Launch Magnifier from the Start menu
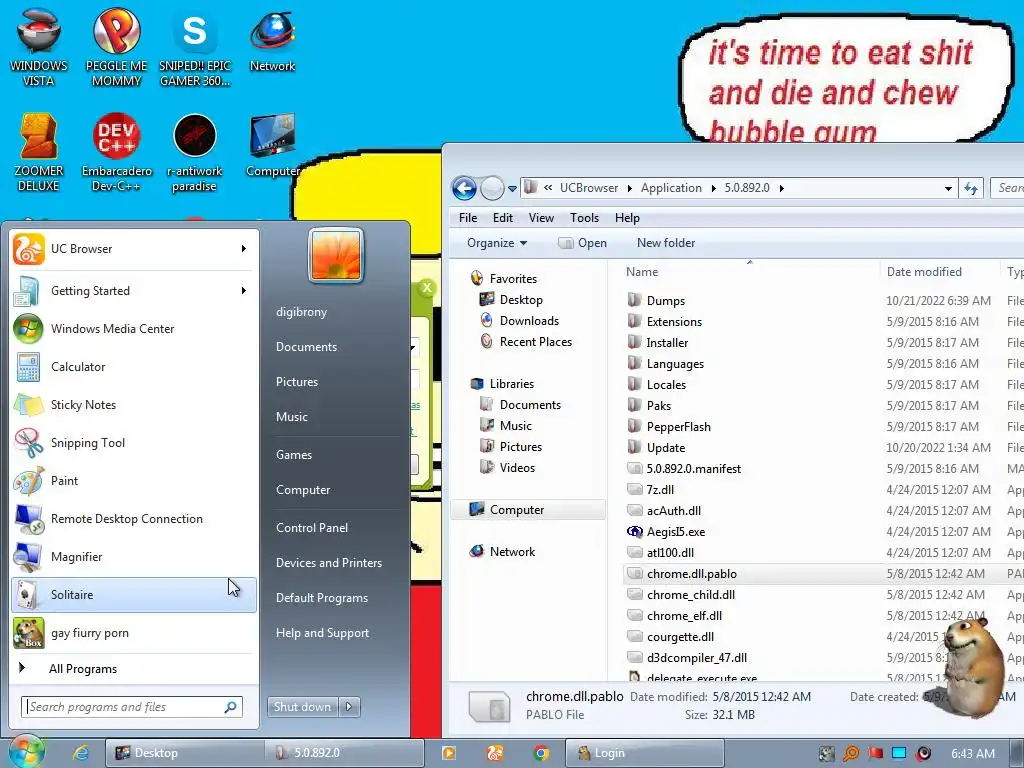 click(134, 556)
